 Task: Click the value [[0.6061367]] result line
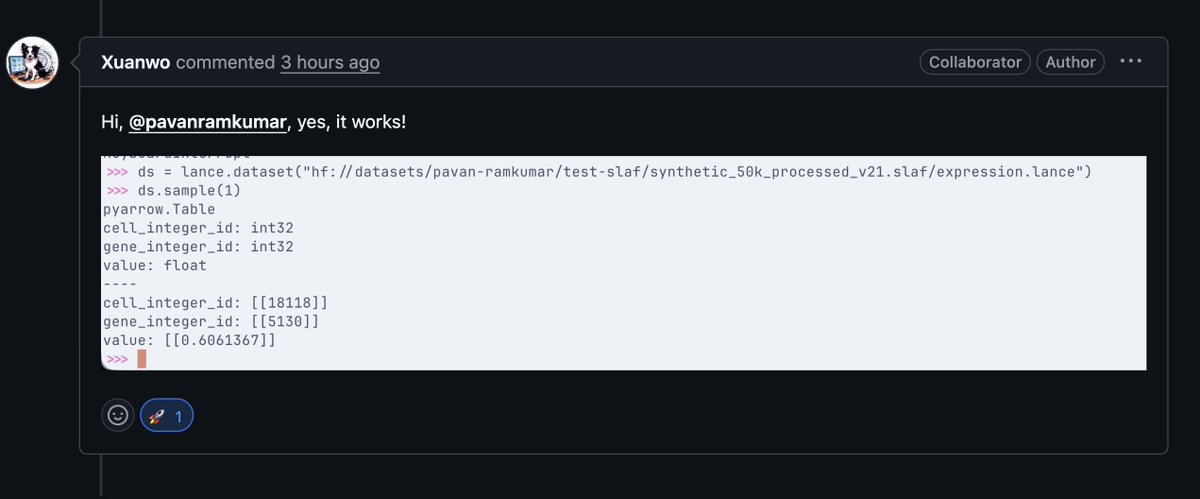pyautogui.click(x=189, y=341)
